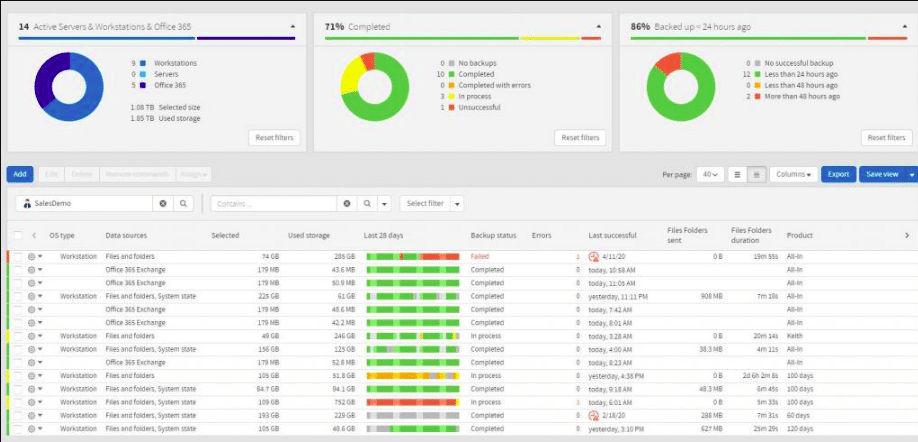This screenshot has height=442, width=918.
Task: Open gear menu for row using 61 GB
Action: pos(35,296)
